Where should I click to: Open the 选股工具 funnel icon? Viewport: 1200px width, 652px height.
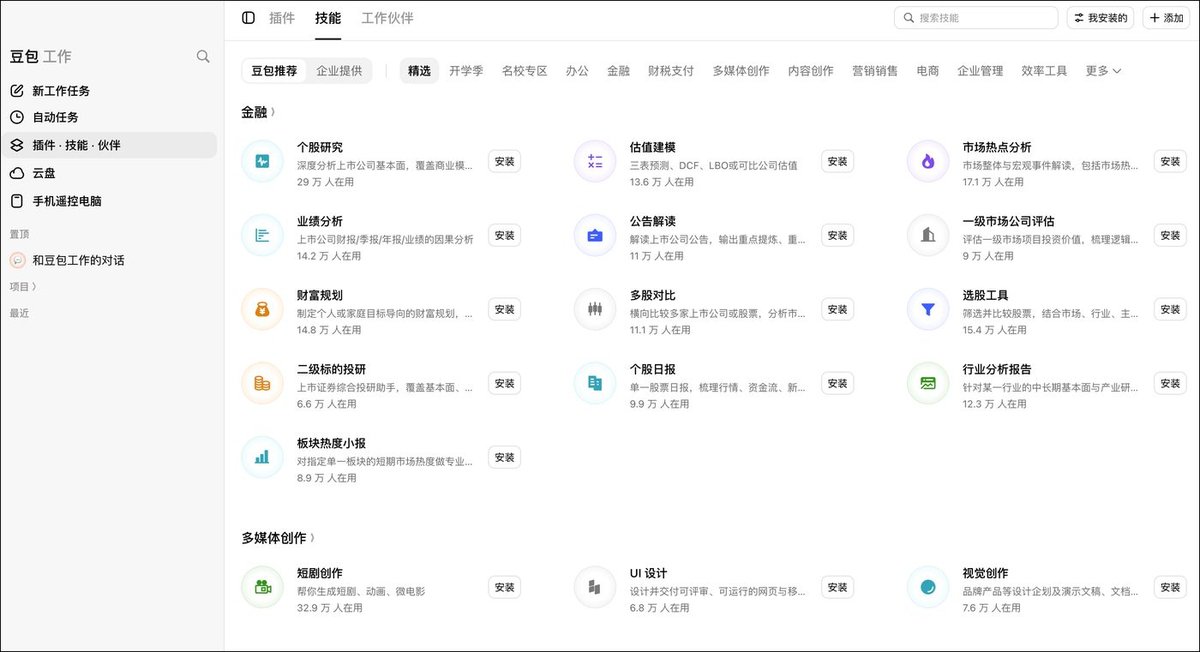(x=928, y=309)
